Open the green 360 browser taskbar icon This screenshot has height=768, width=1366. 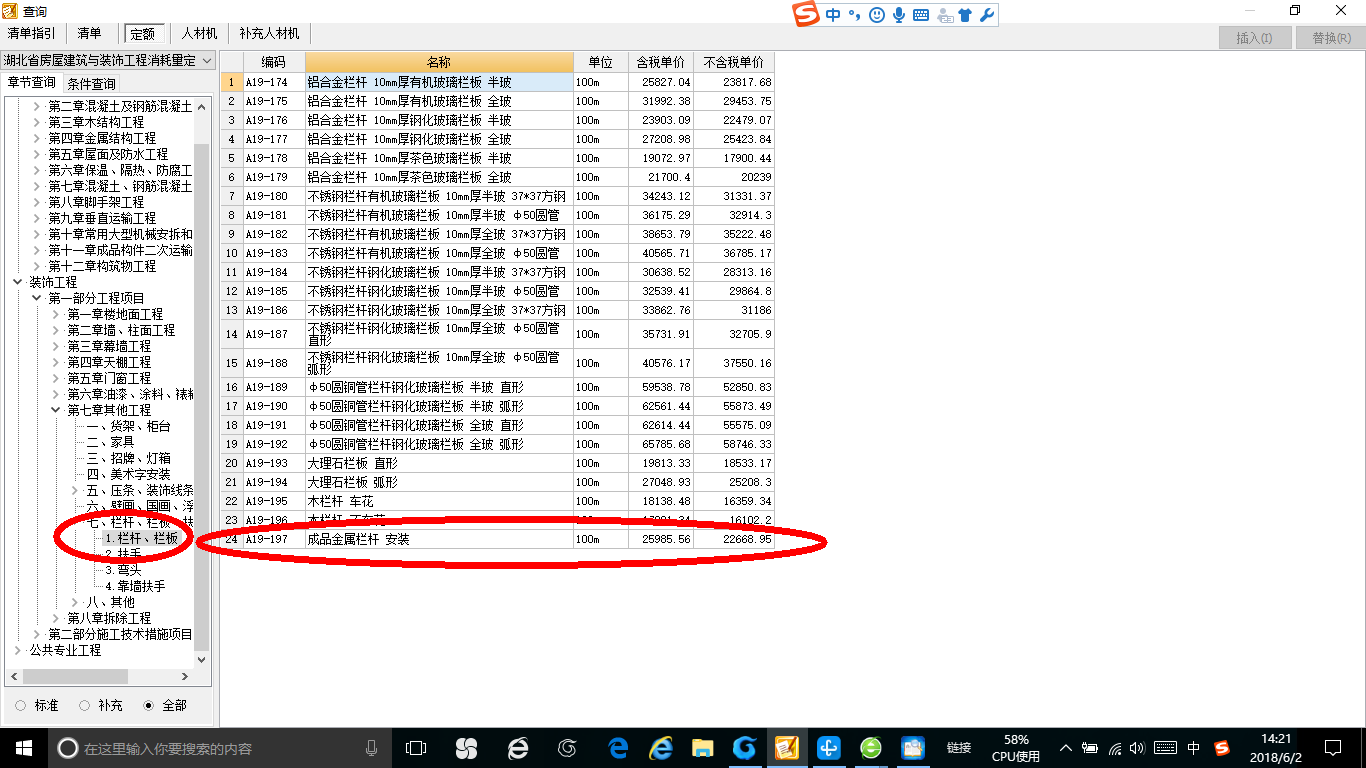click(x=871, y=748)
